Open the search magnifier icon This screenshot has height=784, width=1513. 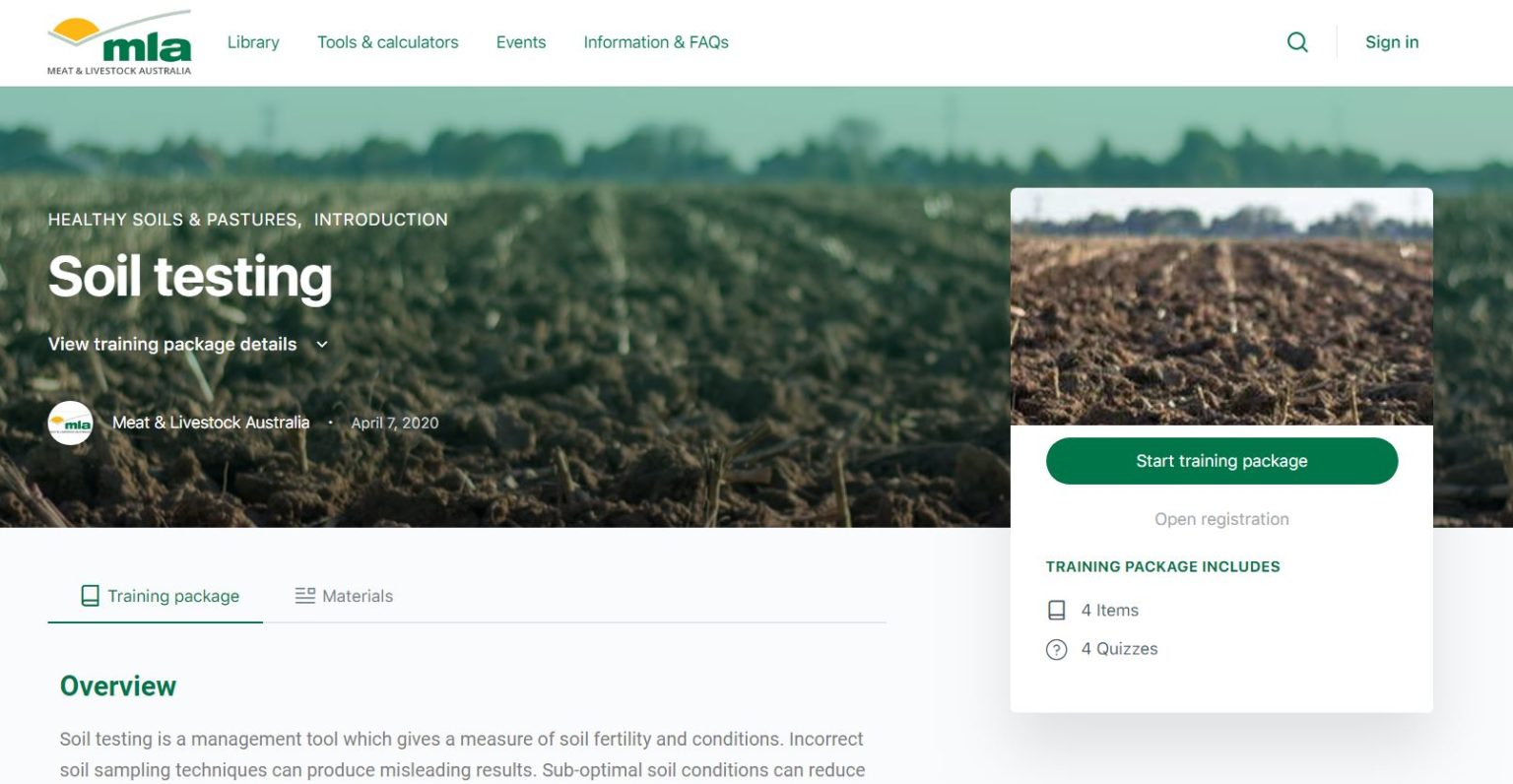click(x=1297, y=42)
